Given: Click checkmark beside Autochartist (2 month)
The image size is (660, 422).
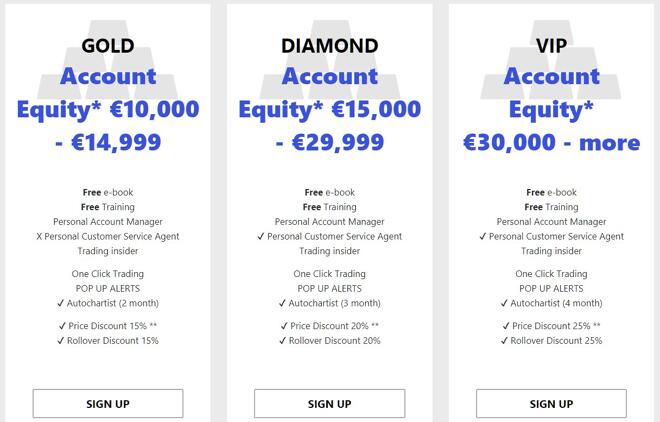Looking at the screenshot, I should [61, 303].
